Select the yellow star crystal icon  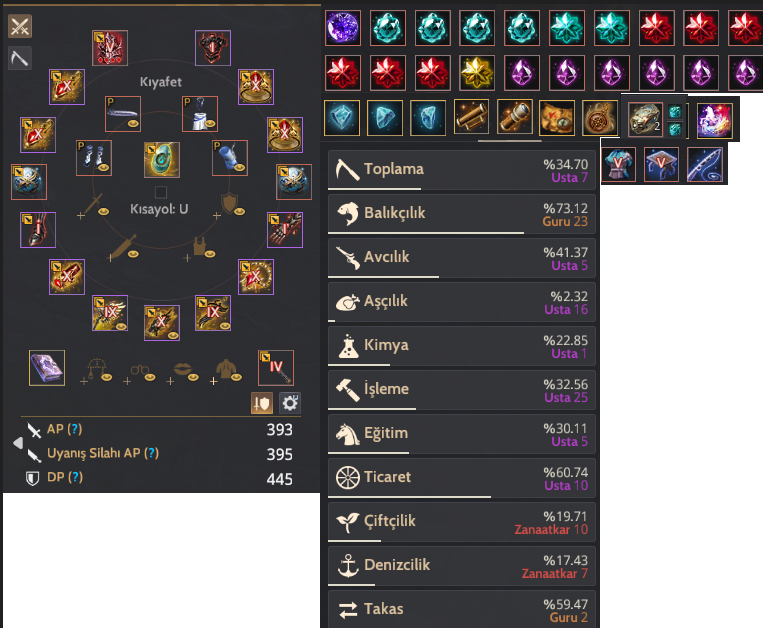coord(477,73)
